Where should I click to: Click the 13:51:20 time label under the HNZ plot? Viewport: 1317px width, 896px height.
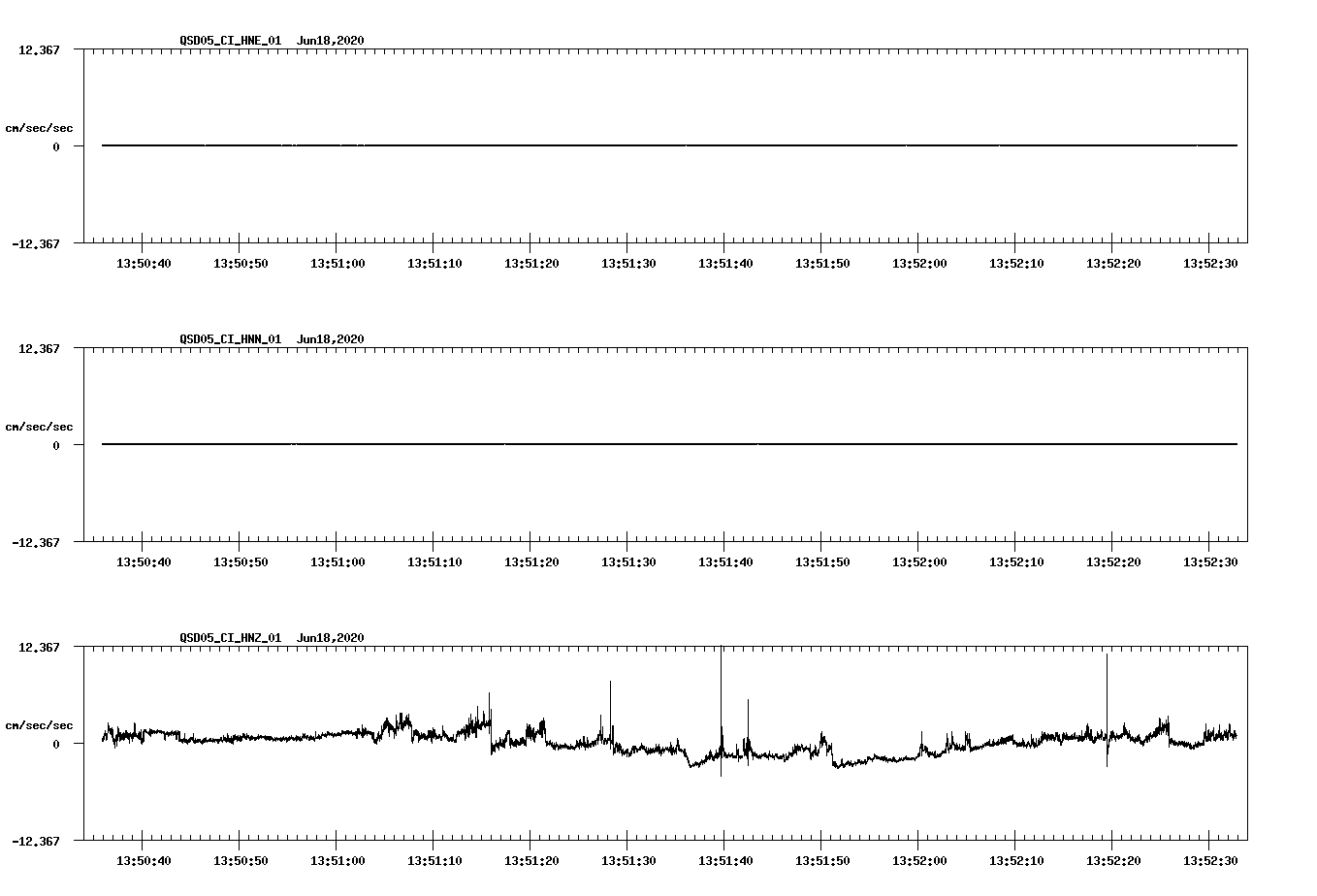pos(531,861)
